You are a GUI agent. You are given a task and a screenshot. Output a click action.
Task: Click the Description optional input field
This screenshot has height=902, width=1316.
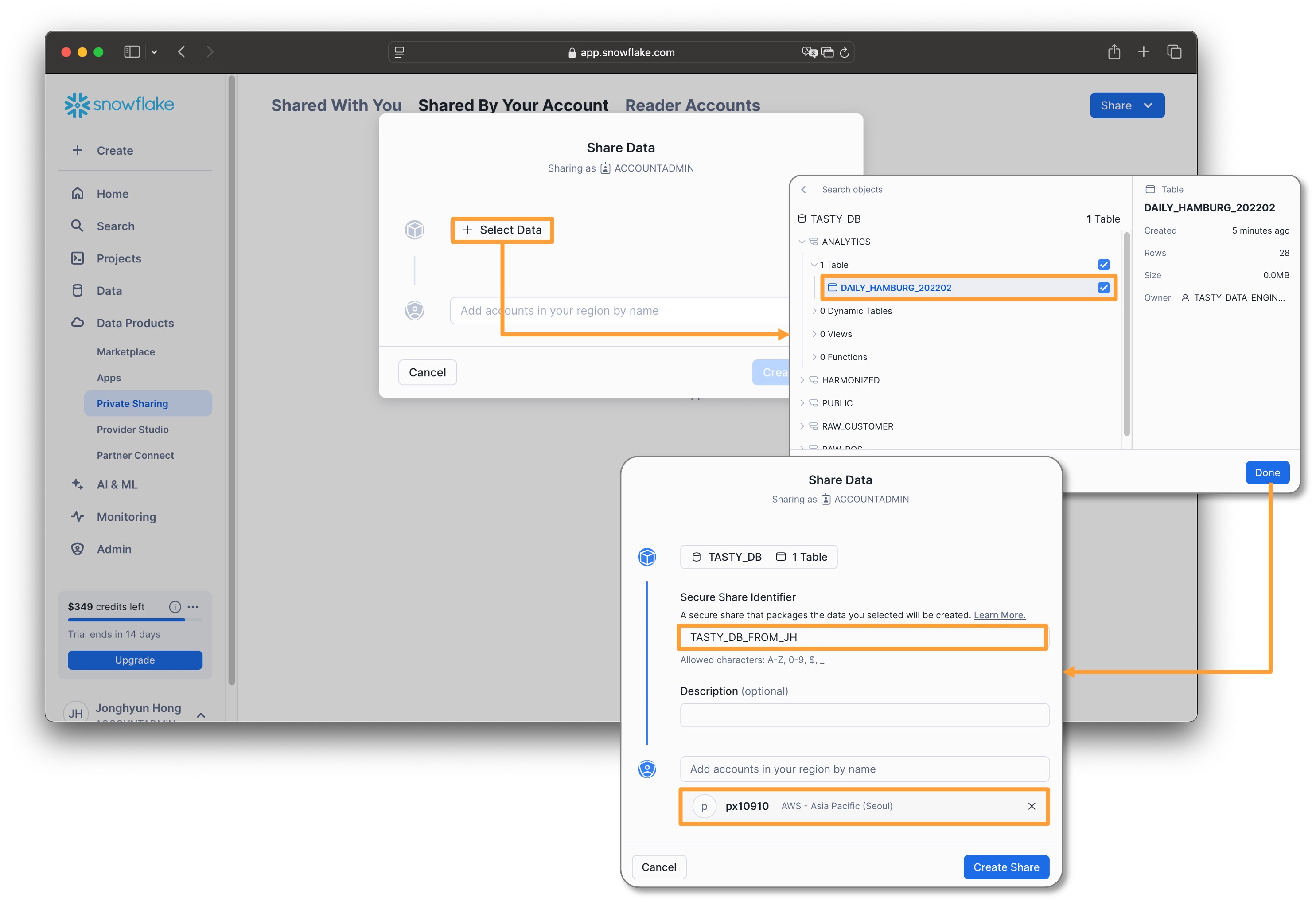tap(864, 715)
